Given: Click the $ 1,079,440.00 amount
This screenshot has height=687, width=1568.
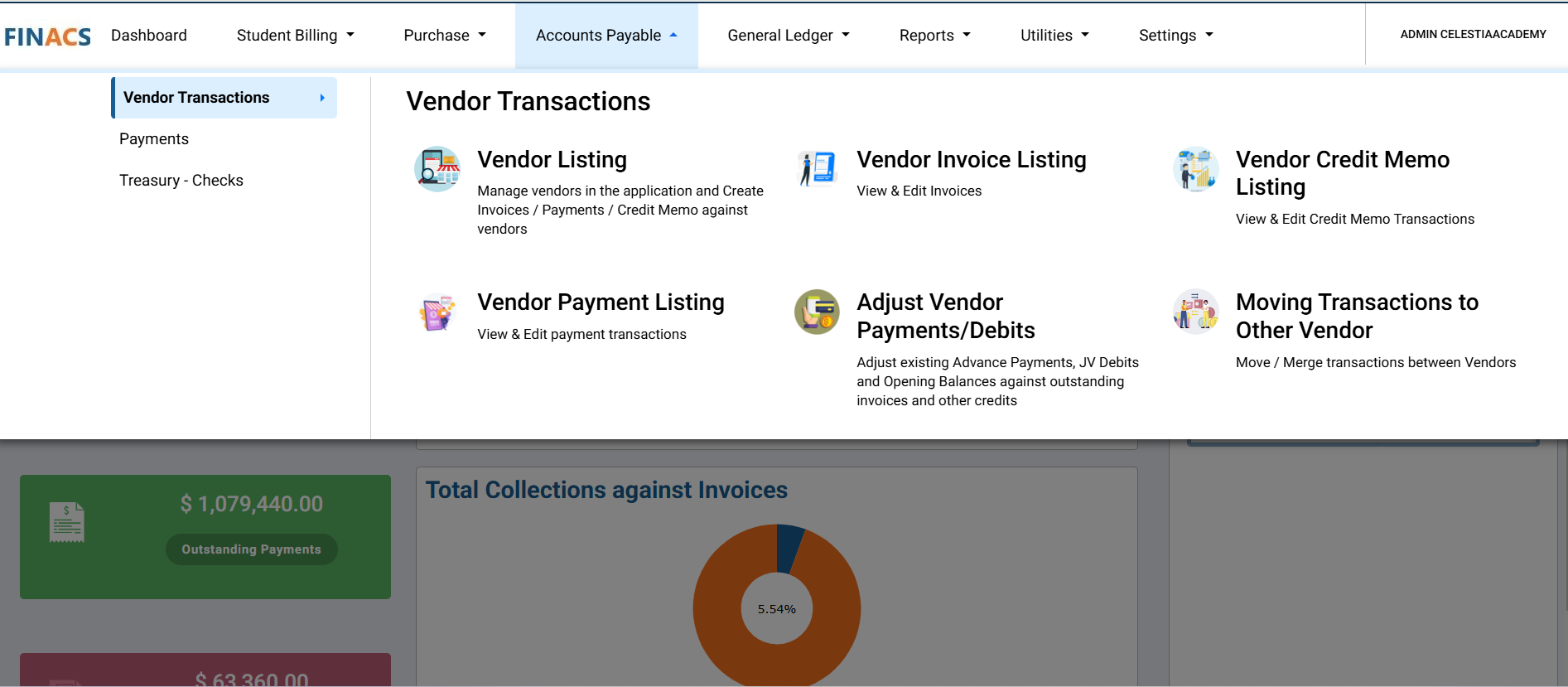Looking at the screenshot, I should click(x=252, y=504).
